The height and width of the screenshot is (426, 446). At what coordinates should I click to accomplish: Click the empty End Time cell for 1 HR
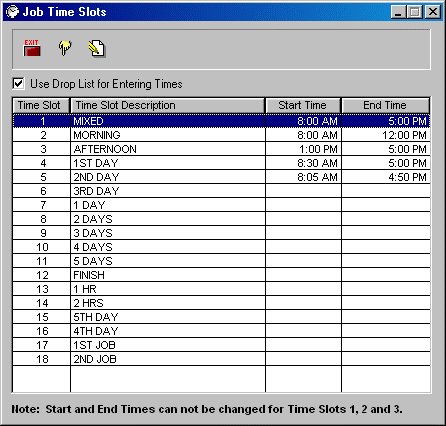[x=386, y=289]
